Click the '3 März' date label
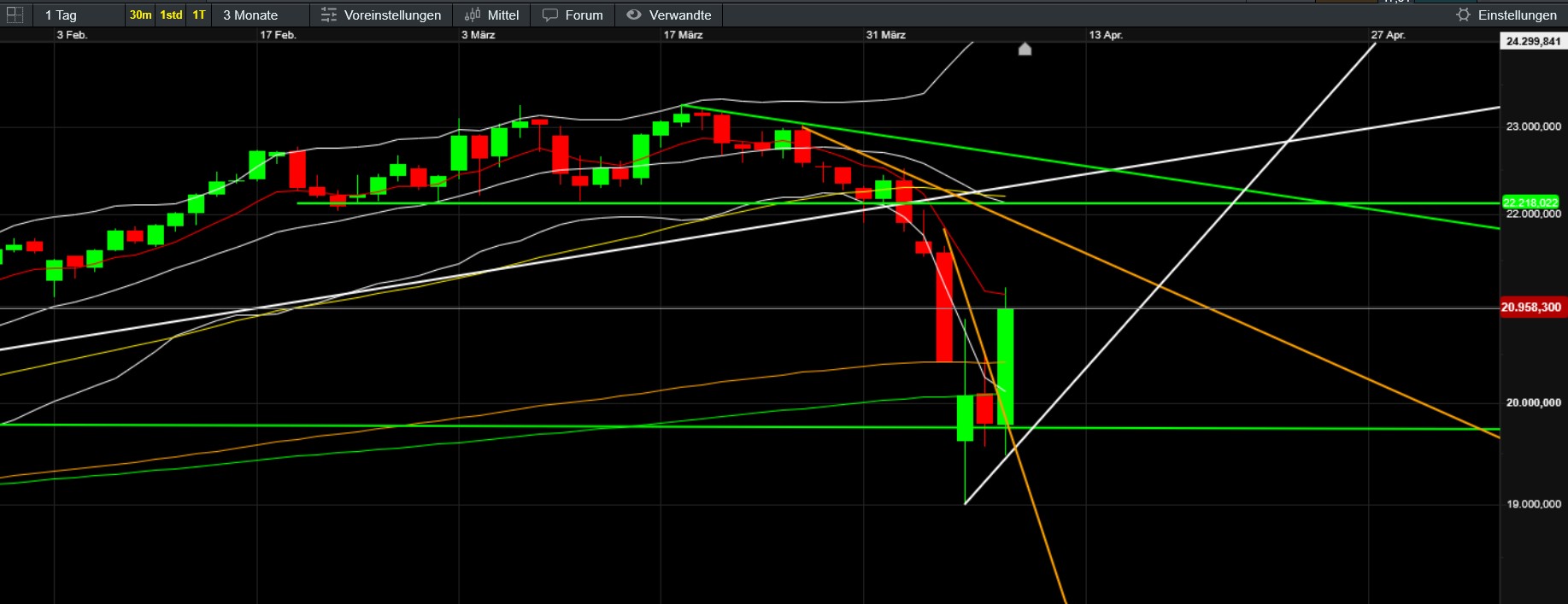Screen dimensions: 1568x604 [479, 35]
